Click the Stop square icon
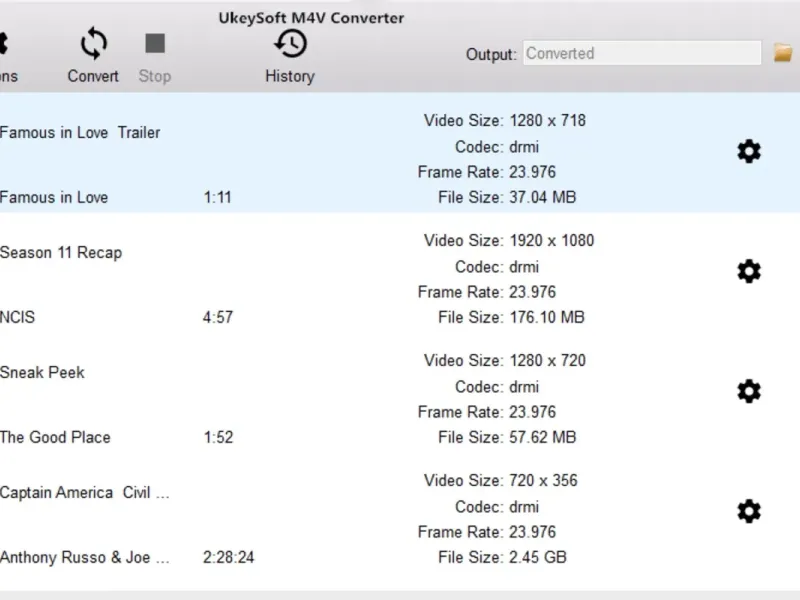 coord(155,43)
